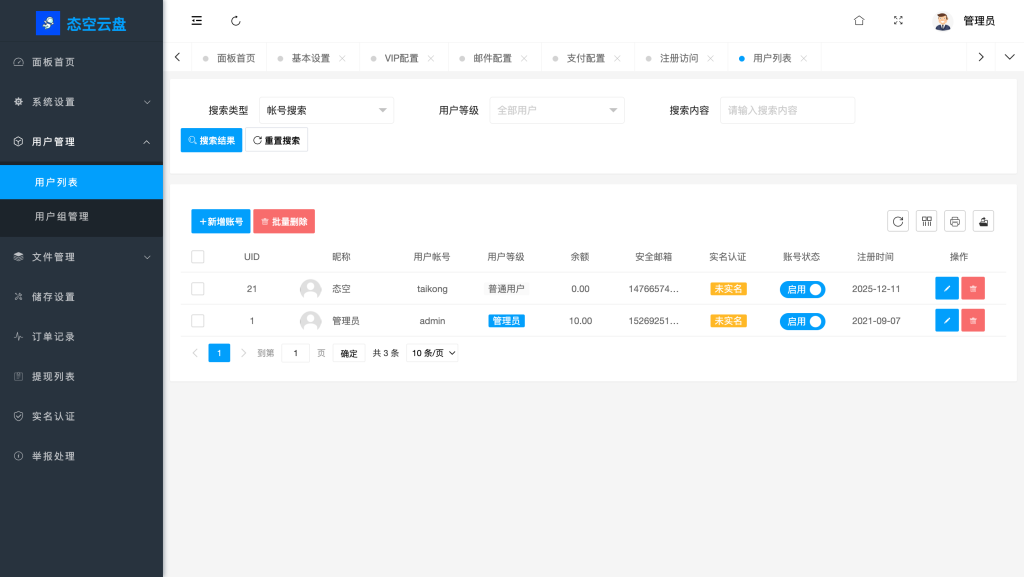Select all rows via header checkbox

(197, 256)
